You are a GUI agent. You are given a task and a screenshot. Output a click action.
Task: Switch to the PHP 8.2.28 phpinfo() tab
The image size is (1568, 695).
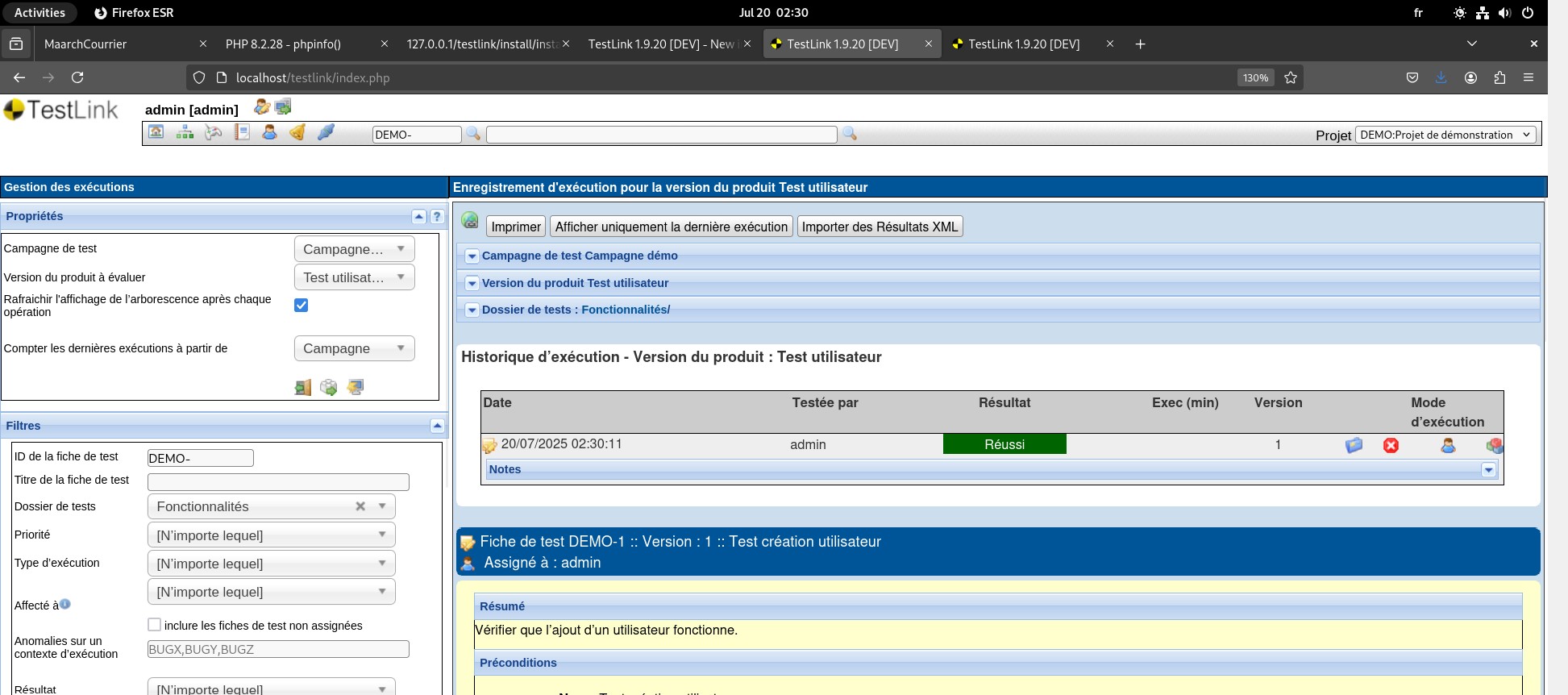tap(283, 44)
